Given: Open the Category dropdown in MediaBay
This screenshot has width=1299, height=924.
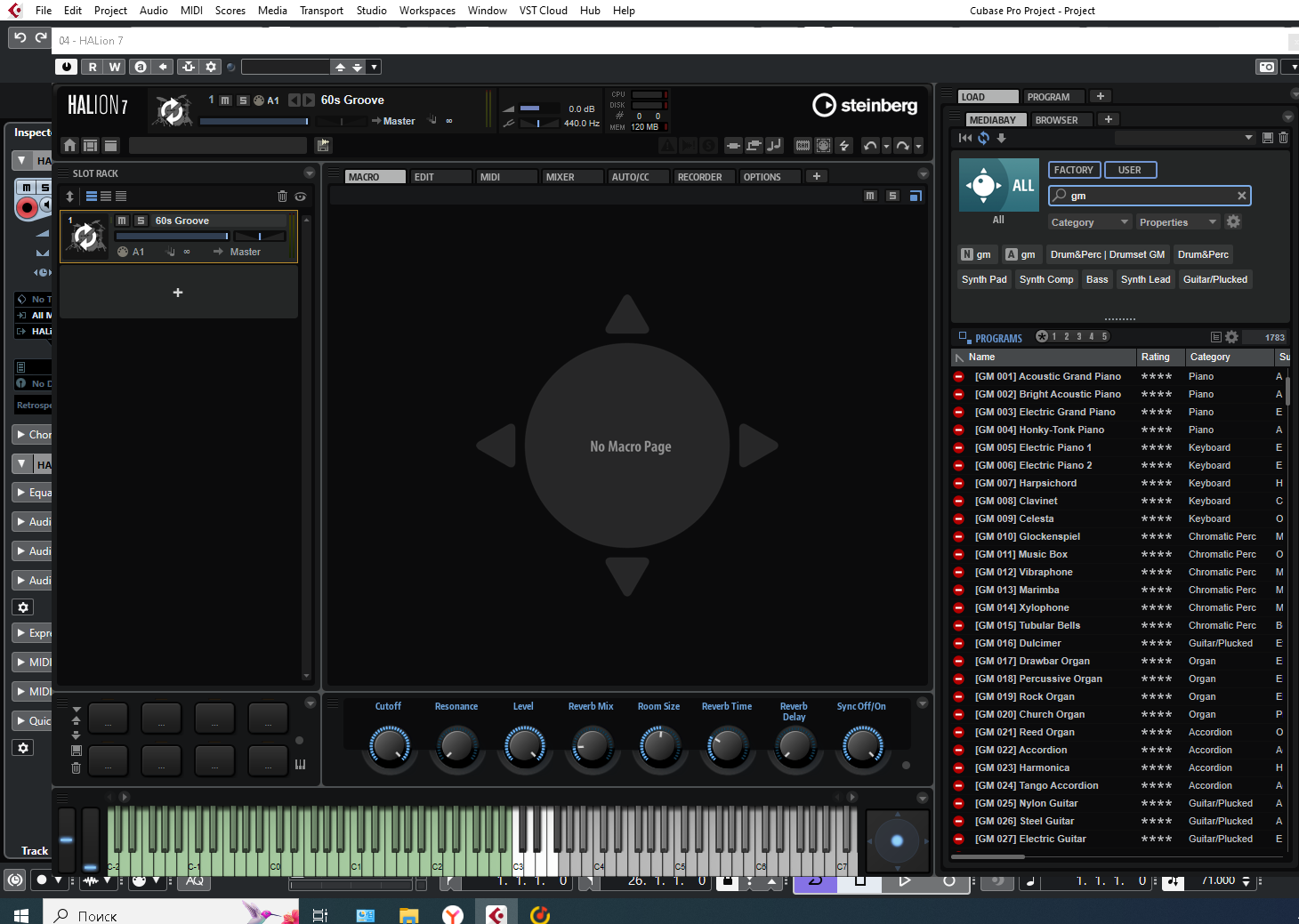Looking at the screenshot, I should pyautogui.click(x=1089, y=222).
